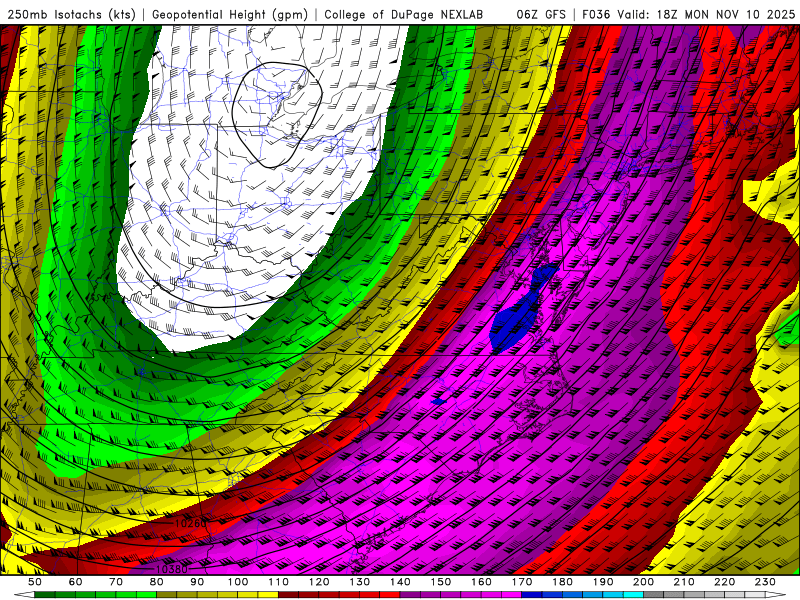Click the 130 value on the color scale
Viewport: 800px width, 600px height.
(x=360, y=582)
